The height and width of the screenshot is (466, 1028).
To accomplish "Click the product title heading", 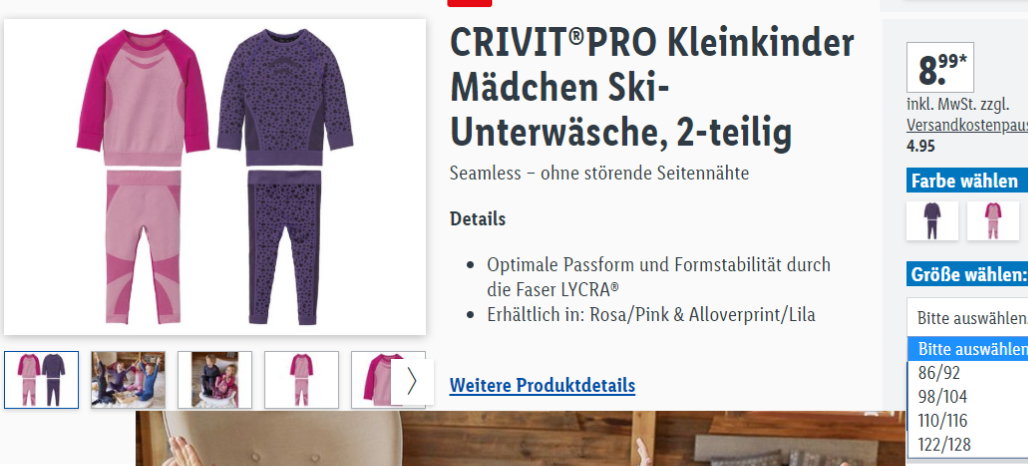I will [x=652, y=87].
